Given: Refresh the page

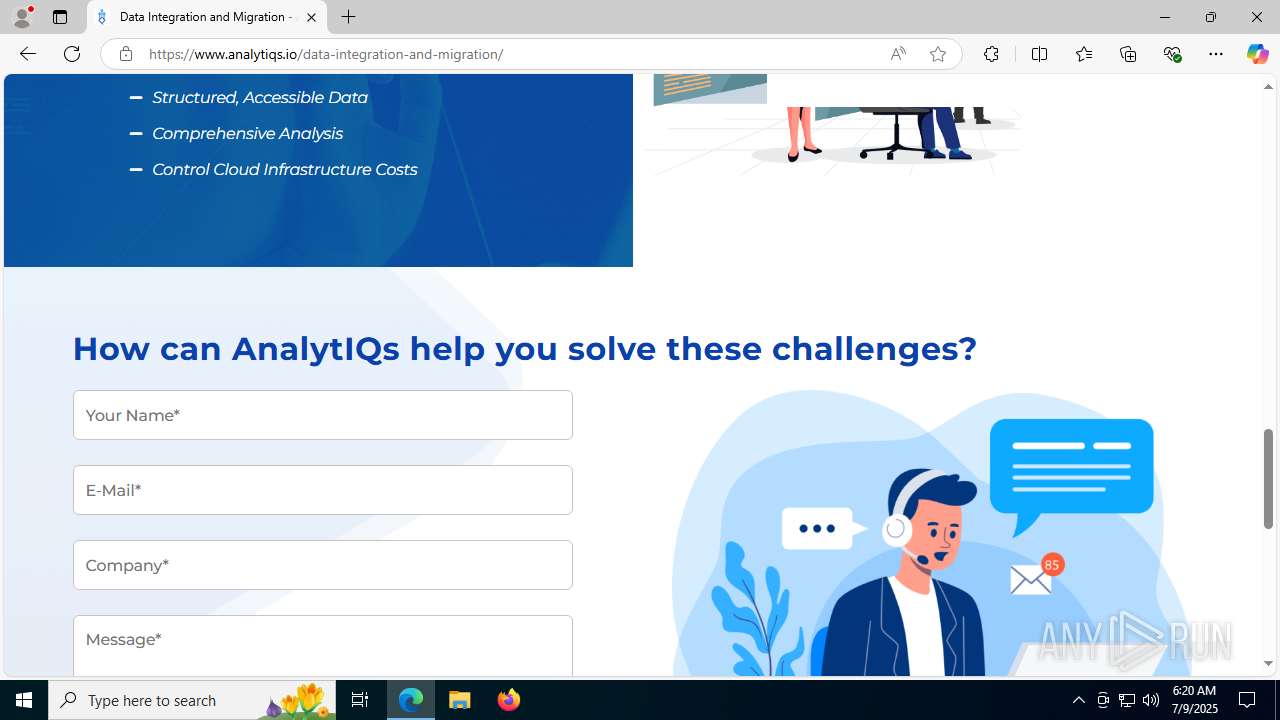Looking at the screenshot, I should coord(72,54).
